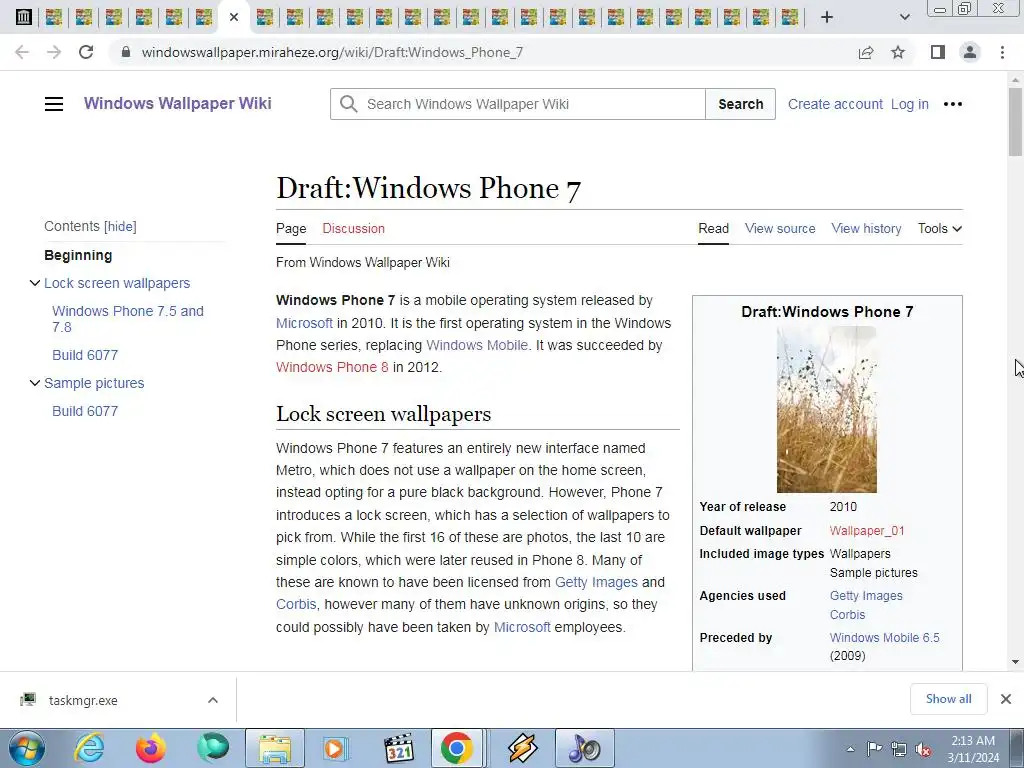Click Log in link

(910, 104)
